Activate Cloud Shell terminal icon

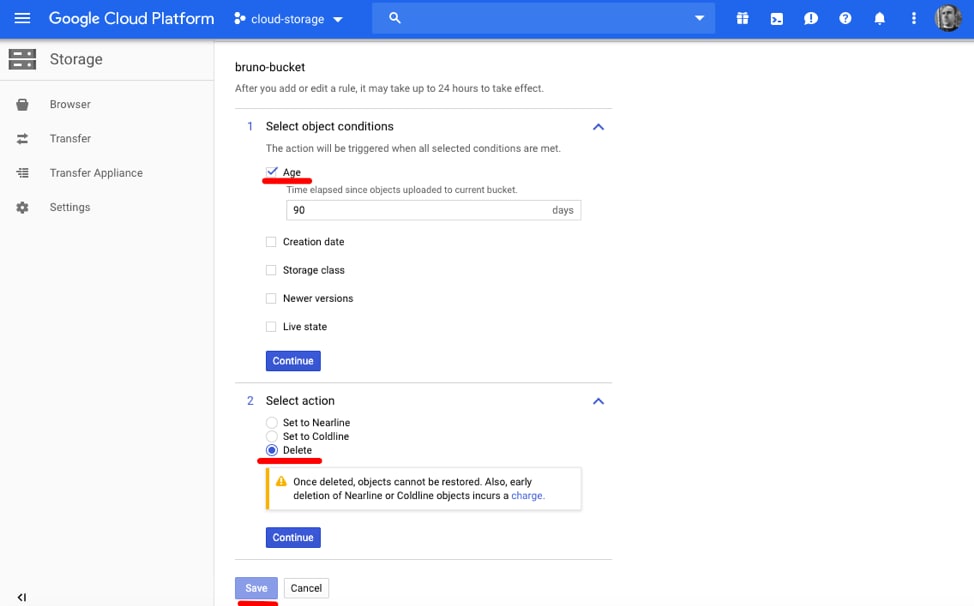point(776,18)
